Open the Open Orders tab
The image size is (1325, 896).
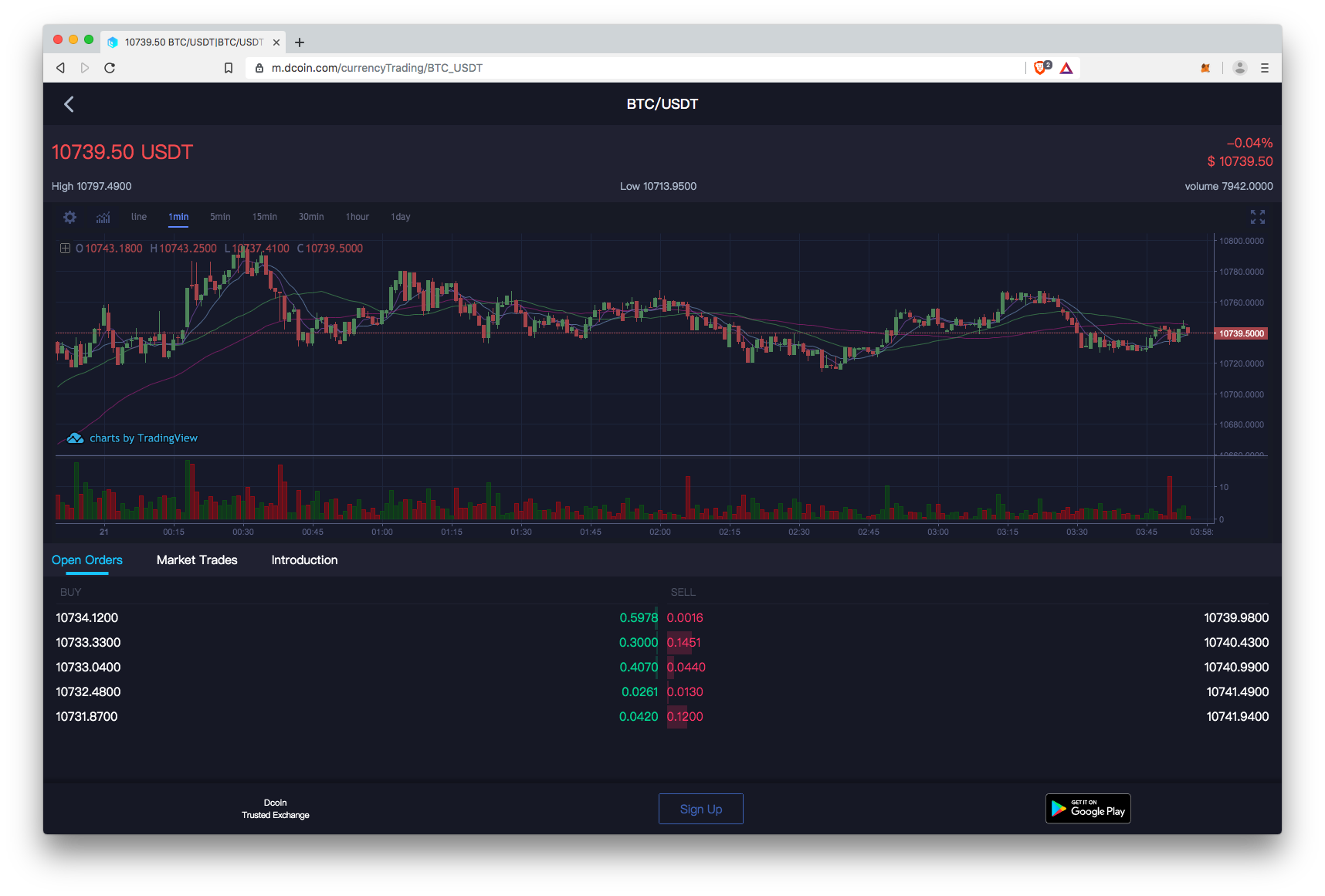[x=87, y=560]
